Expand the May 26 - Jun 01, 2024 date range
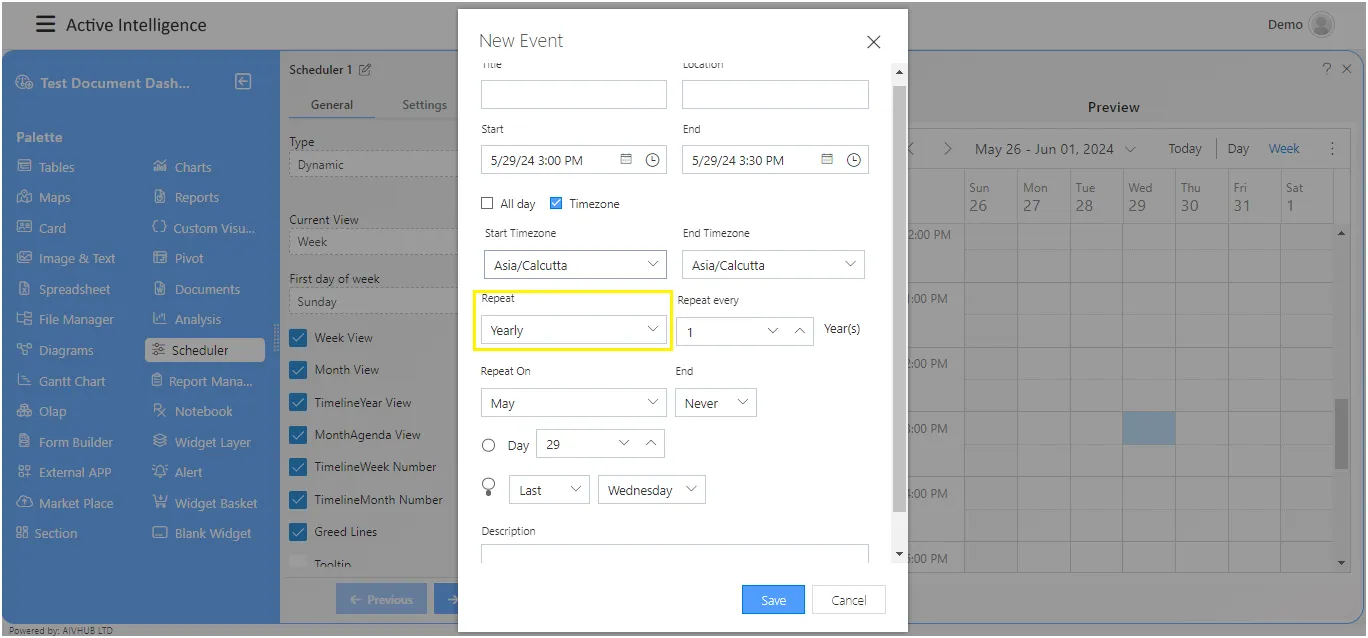This screenshot has width=1368, height=638. [1055, 149]
